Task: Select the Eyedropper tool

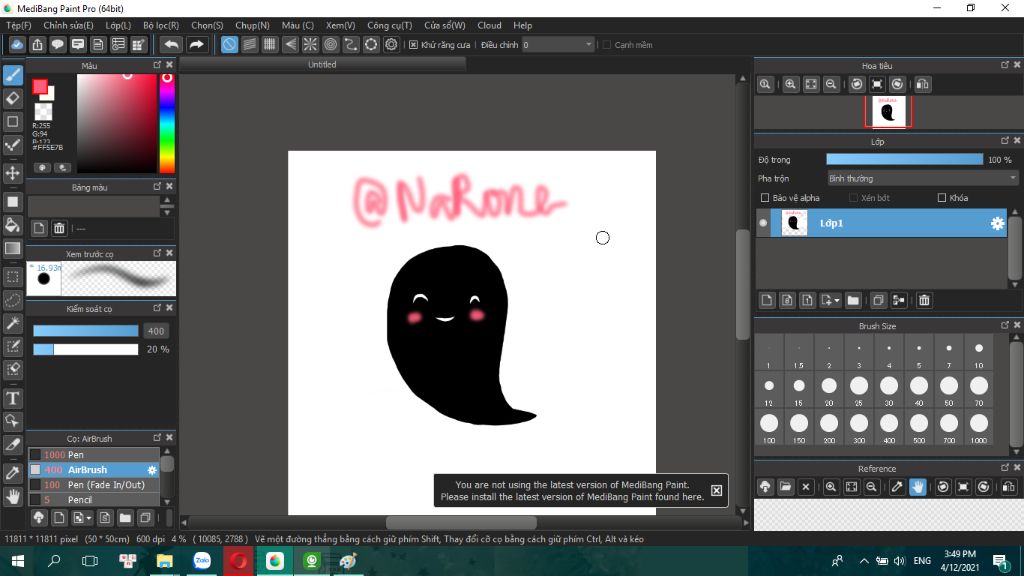Action: click(12, 473)
